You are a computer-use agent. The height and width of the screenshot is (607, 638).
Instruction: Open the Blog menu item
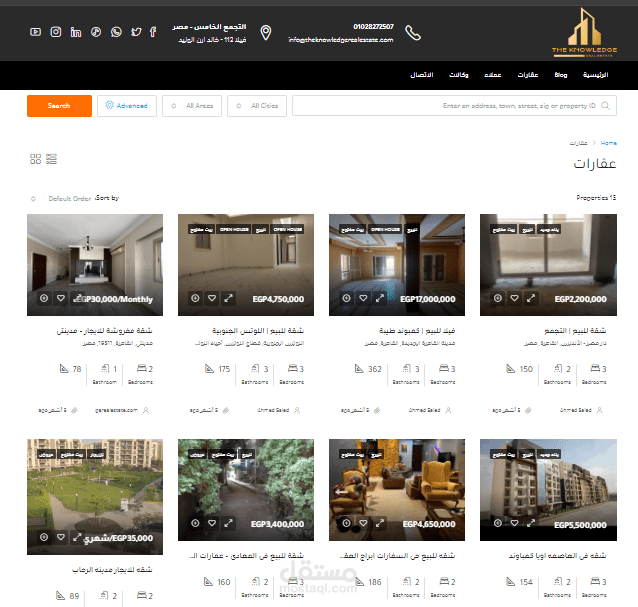click(561, 75)
